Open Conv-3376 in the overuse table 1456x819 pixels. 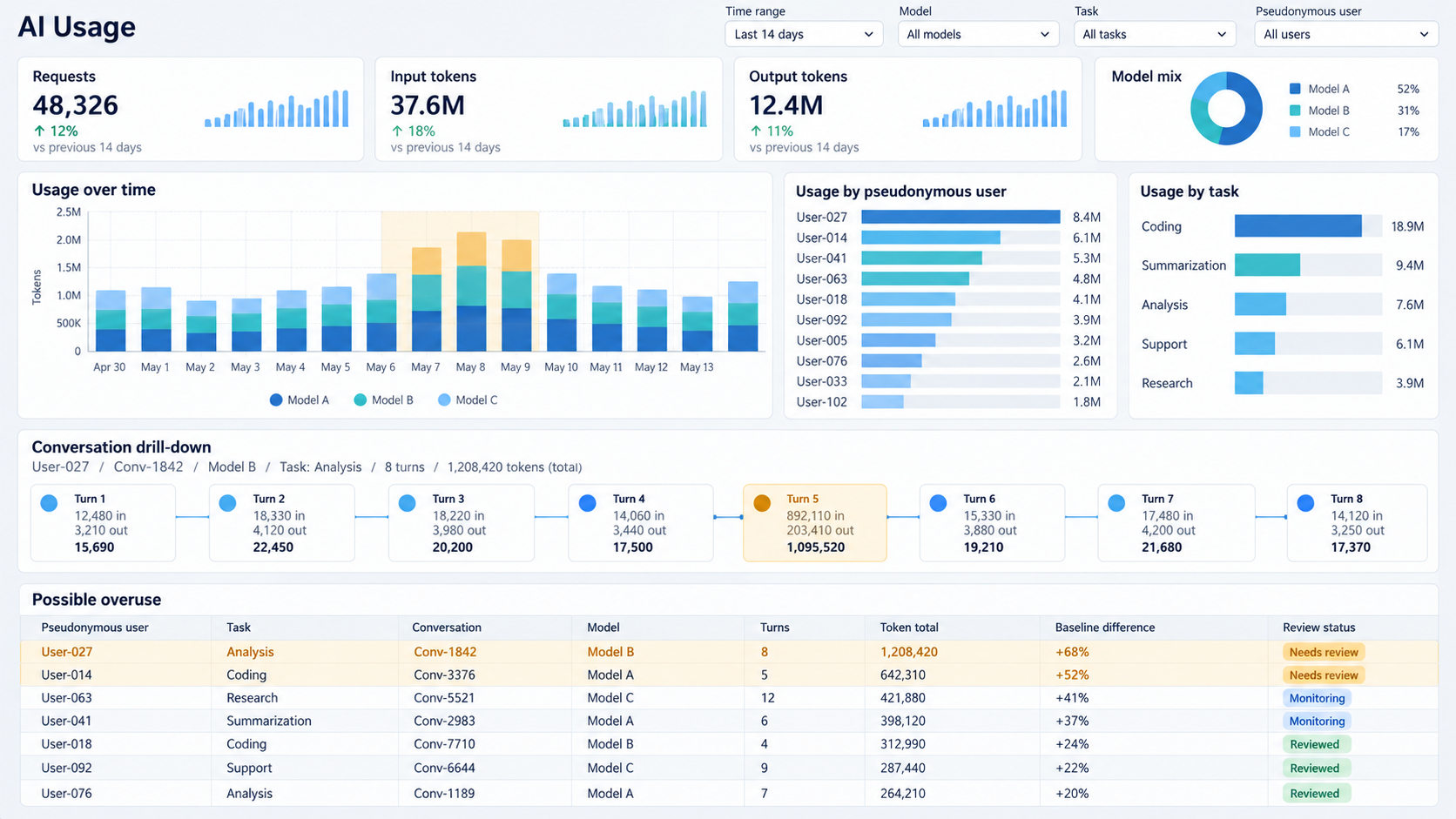444,675
